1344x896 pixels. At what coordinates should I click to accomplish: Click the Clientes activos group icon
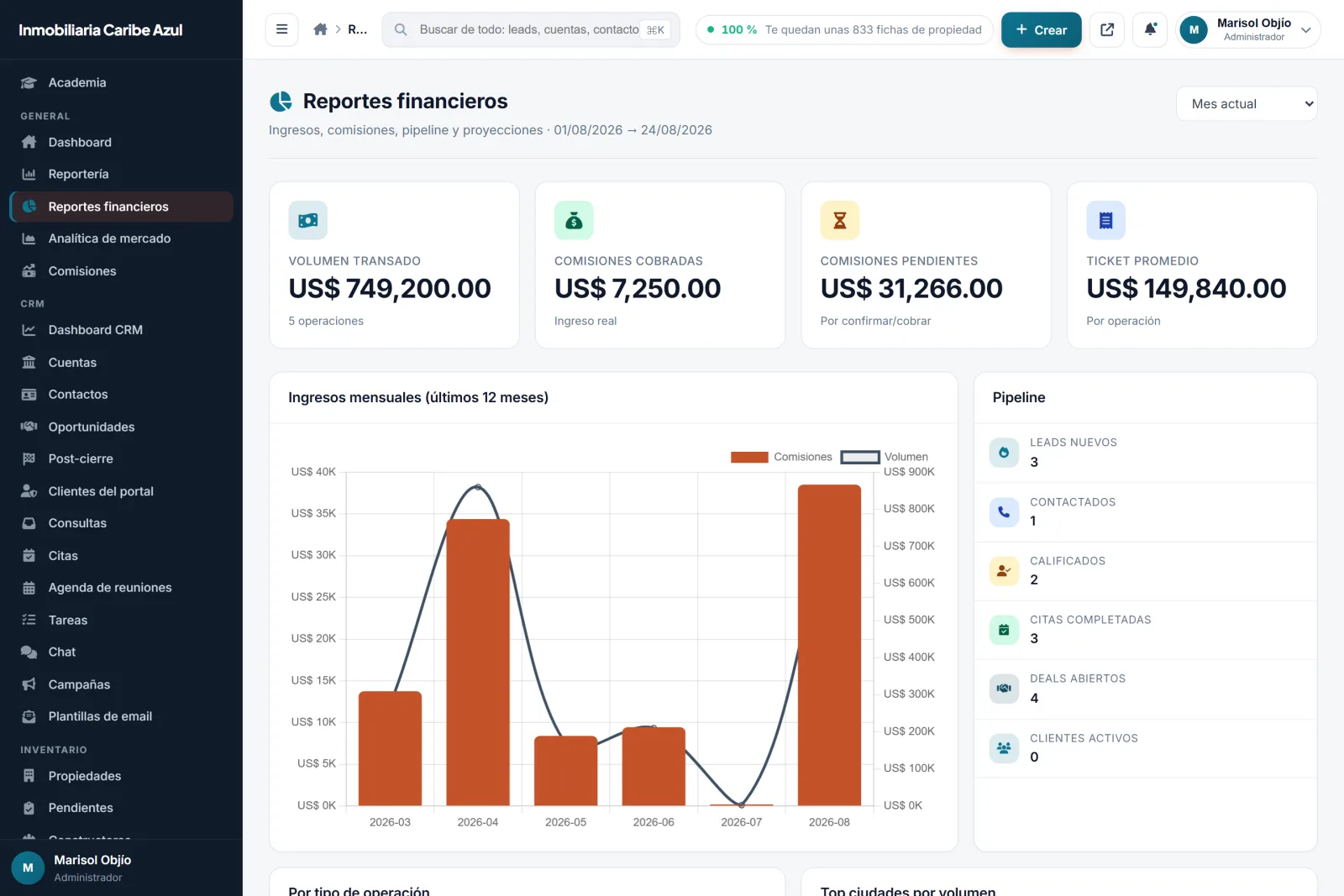point(1004,747)
